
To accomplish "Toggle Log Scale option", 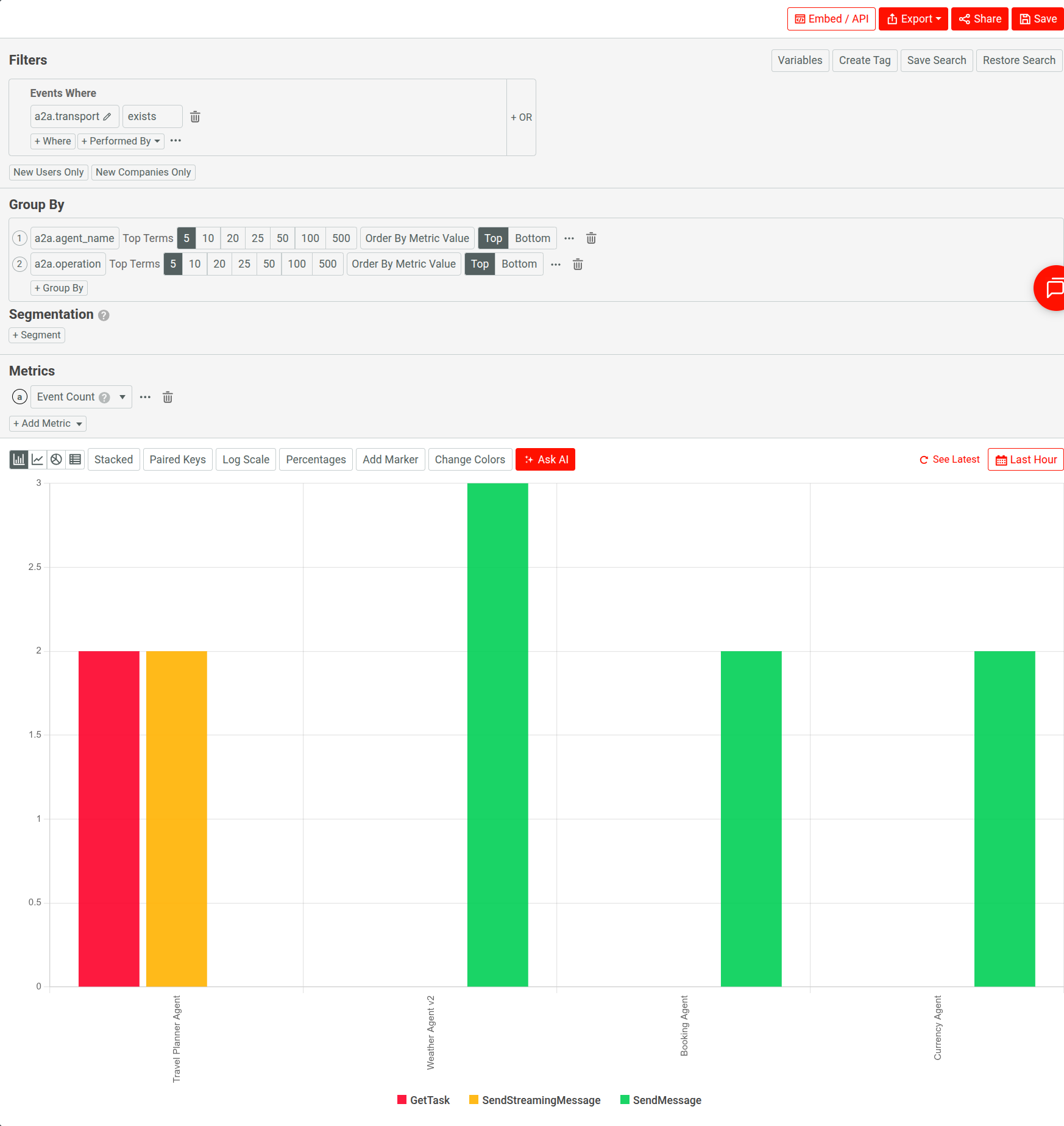I will point(246,460).
